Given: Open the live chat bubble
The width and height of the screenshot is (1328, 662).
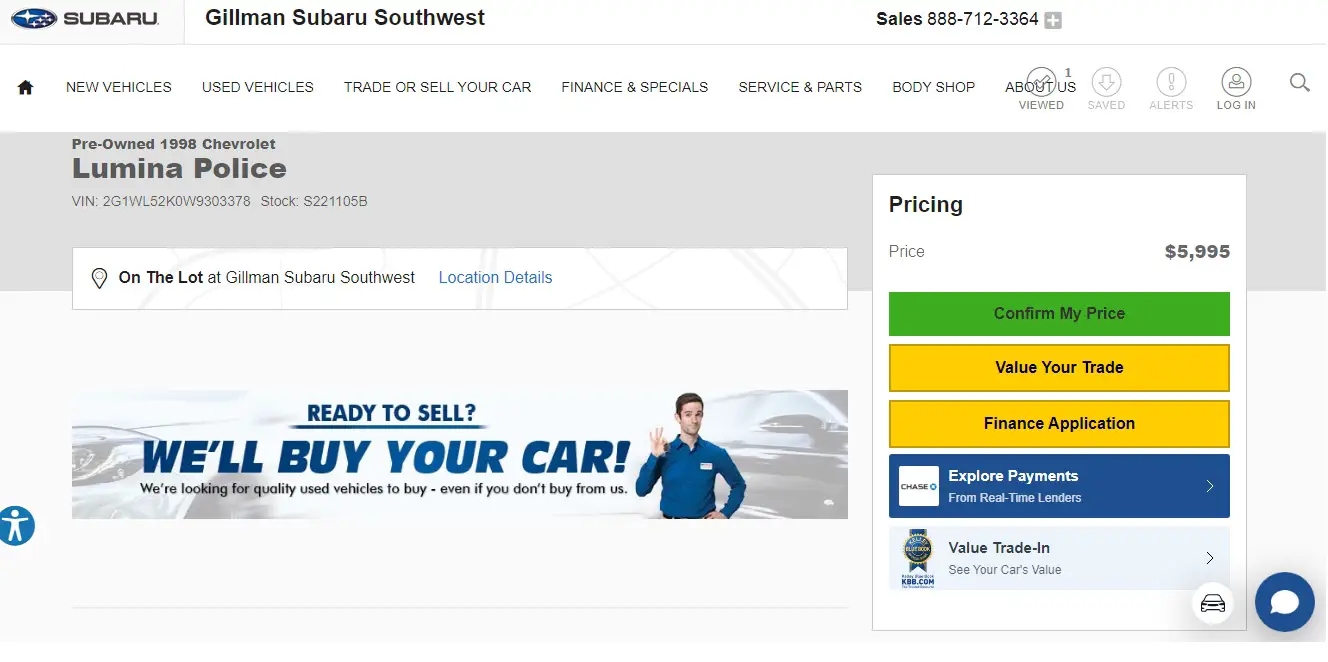Looking at the screenshot, I should 1284,602.
